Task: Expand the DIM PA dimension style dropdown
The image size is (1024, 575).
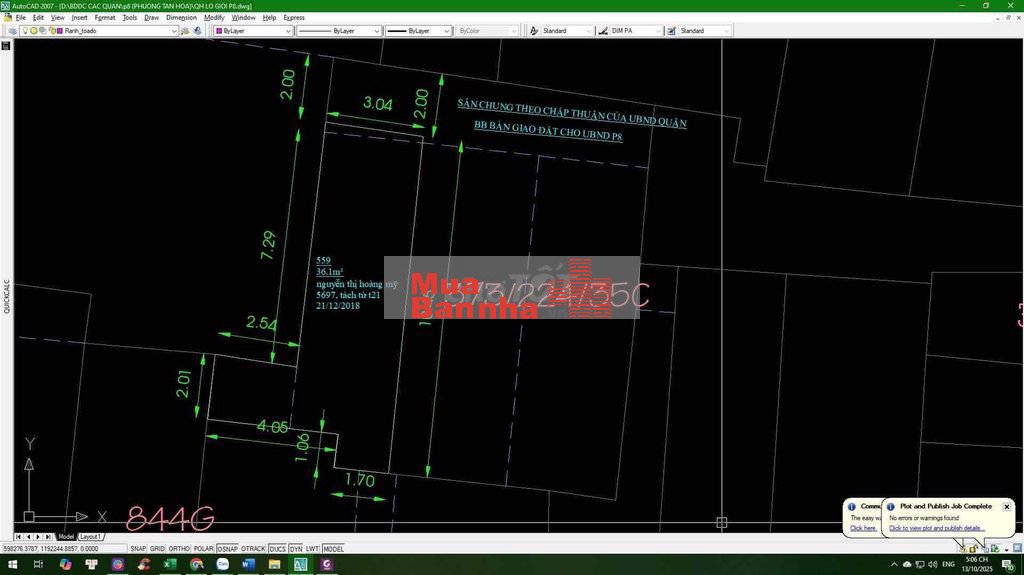Action: pyautogui.click(x=659, y=31)
